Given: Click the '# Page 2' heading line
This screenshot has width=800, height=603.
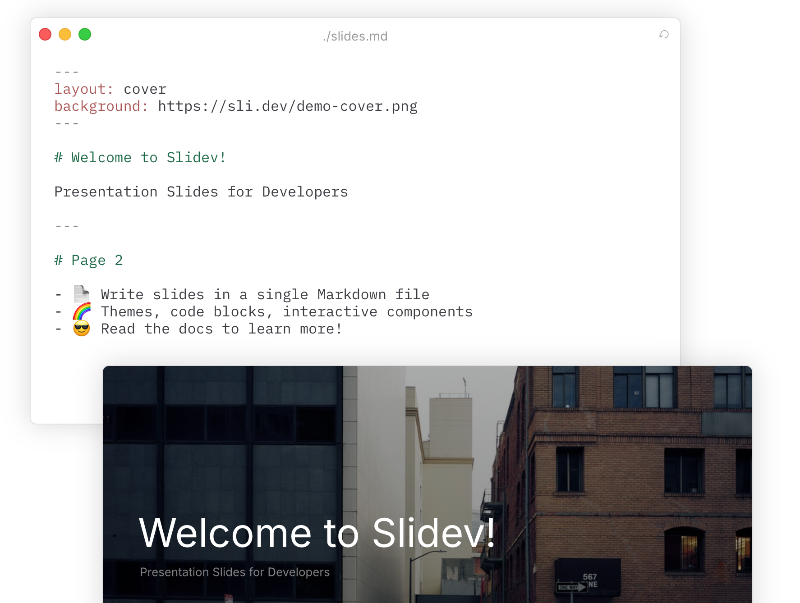Looking at the screenshot, I should pyautogui.click(x=88, y=260).
